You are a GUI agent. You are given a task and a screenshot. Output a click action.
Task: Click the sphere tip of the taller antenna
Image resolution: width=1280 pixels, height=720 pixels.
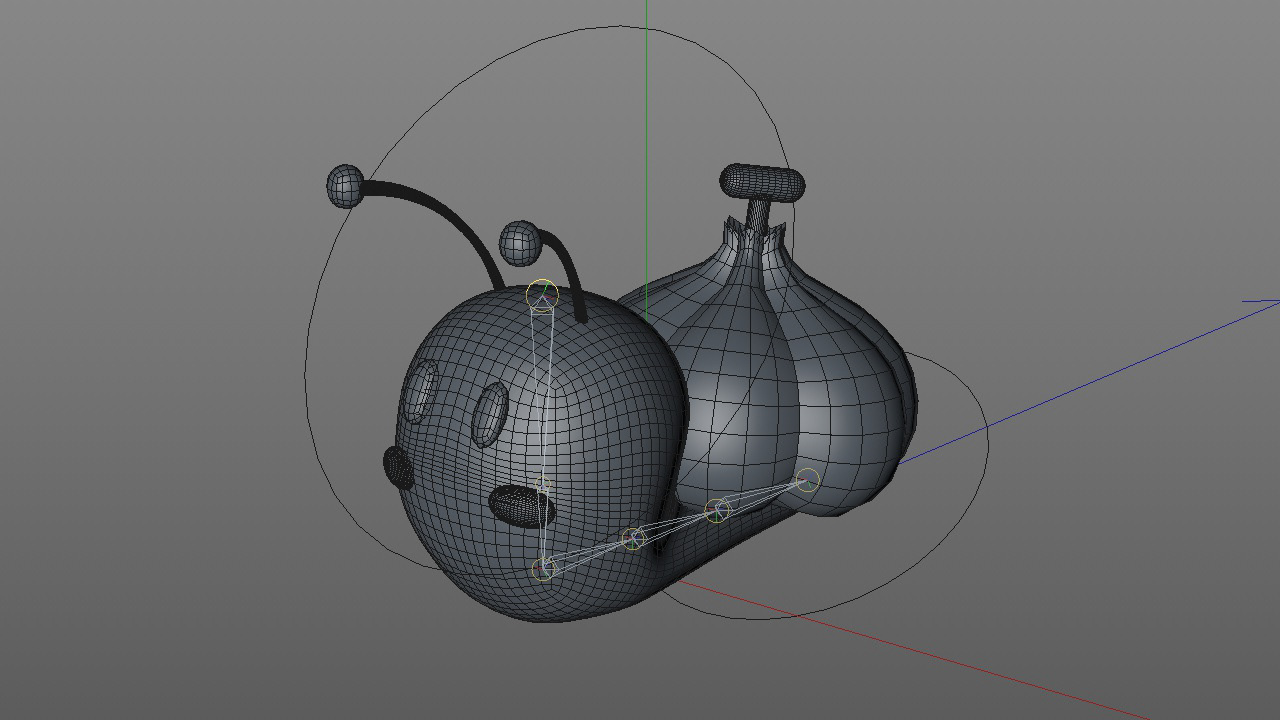click(346, 187)
